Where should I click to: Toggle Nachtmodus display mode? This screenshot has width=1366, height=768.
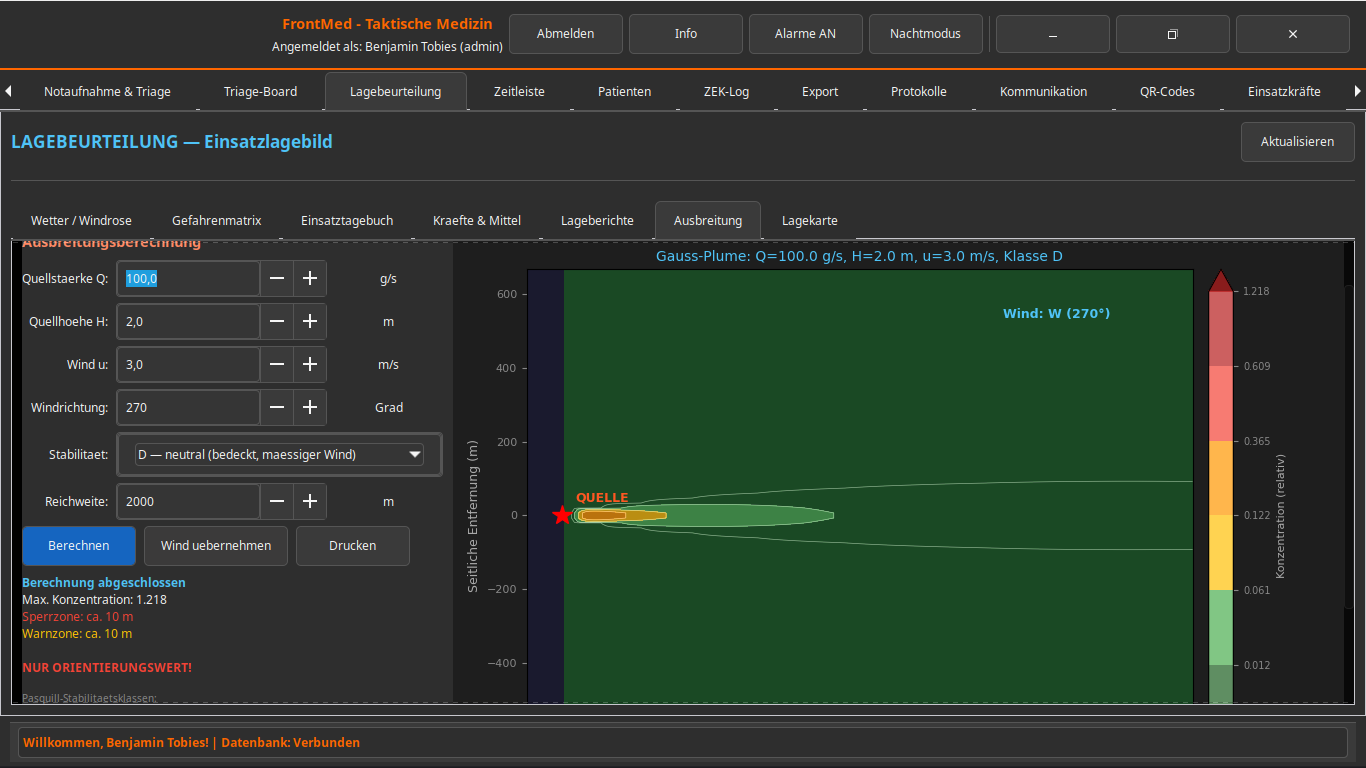(x=925, y=34)
